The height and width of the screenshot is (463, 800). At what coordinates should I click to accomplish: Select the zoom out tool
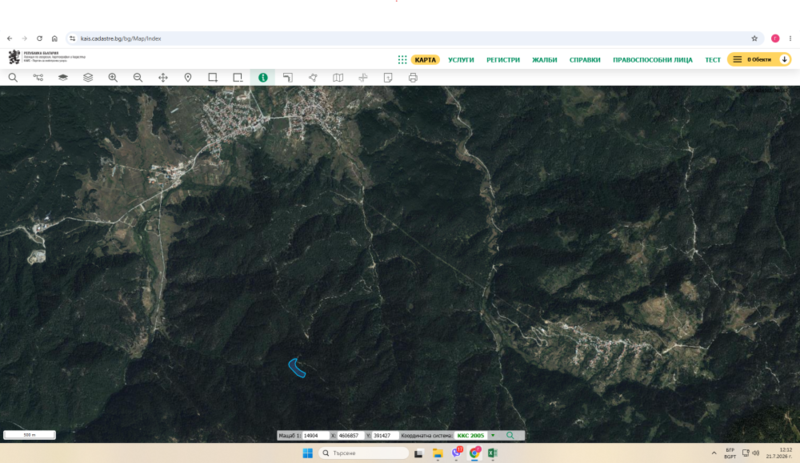click(138, 78)
